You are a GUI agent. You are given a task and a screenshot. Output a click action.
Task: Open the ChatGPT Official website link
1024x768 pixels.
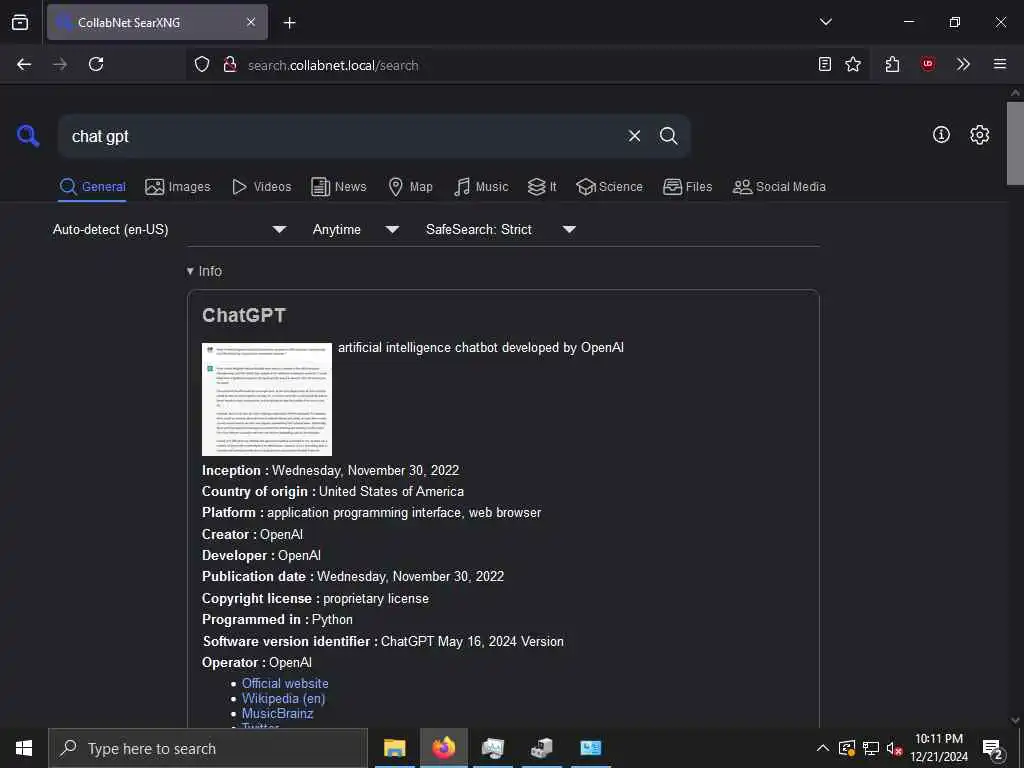pos(285,683)
